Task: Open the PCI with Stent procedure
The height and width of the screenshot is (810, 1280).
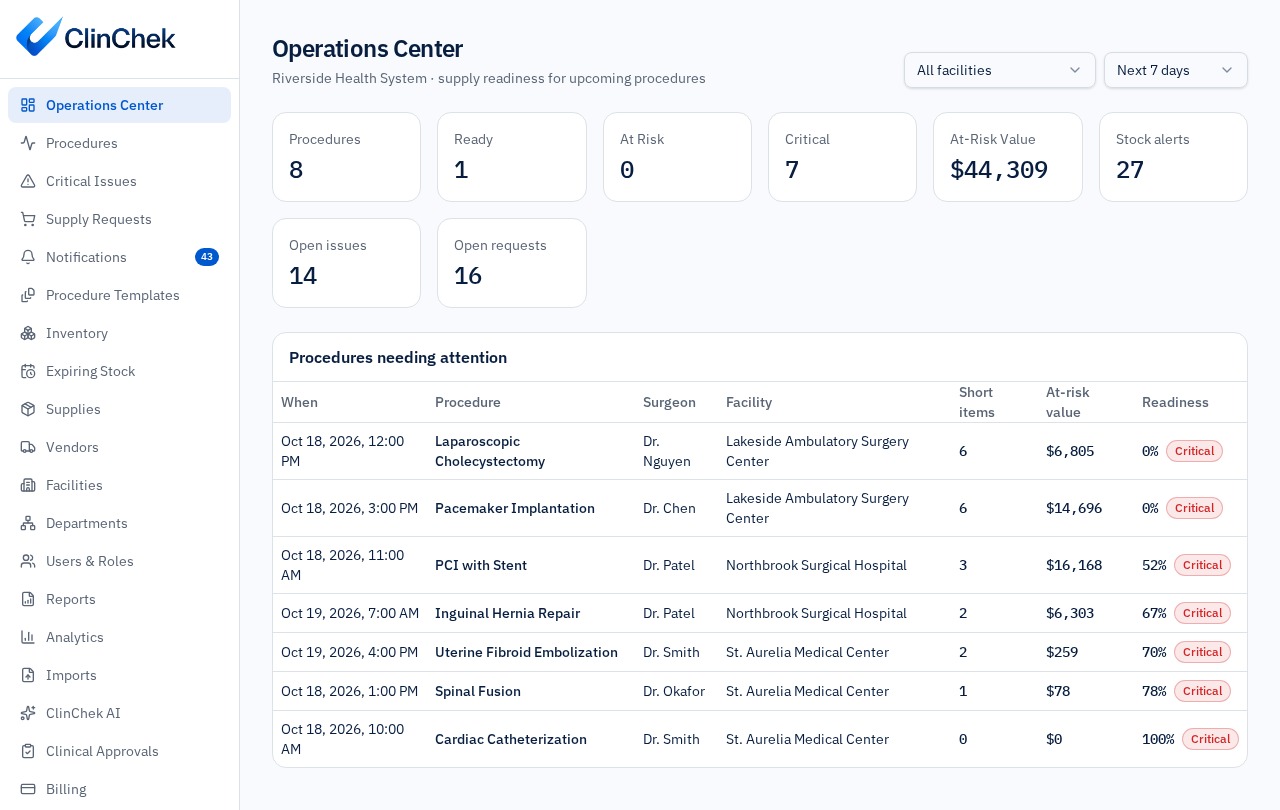Action: click(x=481, y=565)
